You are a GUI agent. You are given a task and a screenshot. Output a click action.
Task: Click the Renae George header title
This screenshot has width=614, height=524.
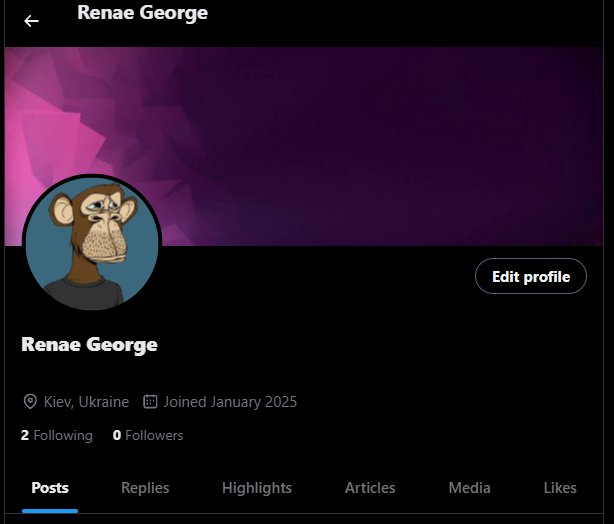[x=143, y=13]
